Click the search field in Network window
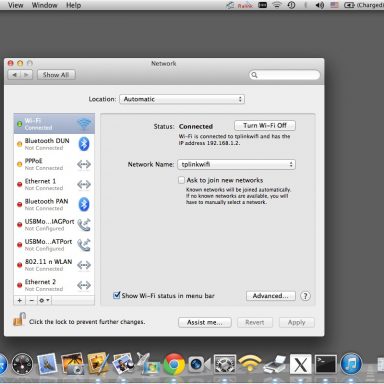384x384 pixels. pos(284,75)
